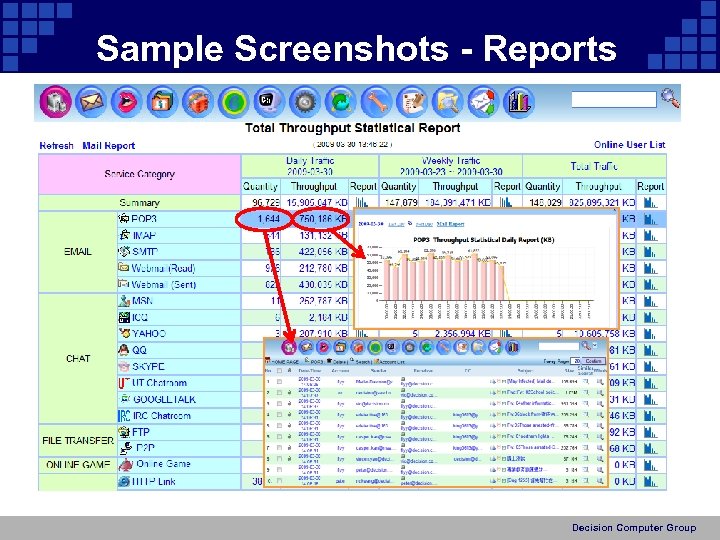Open the Webmail (Sent) link
720x540 pixels.
(163, 285)
